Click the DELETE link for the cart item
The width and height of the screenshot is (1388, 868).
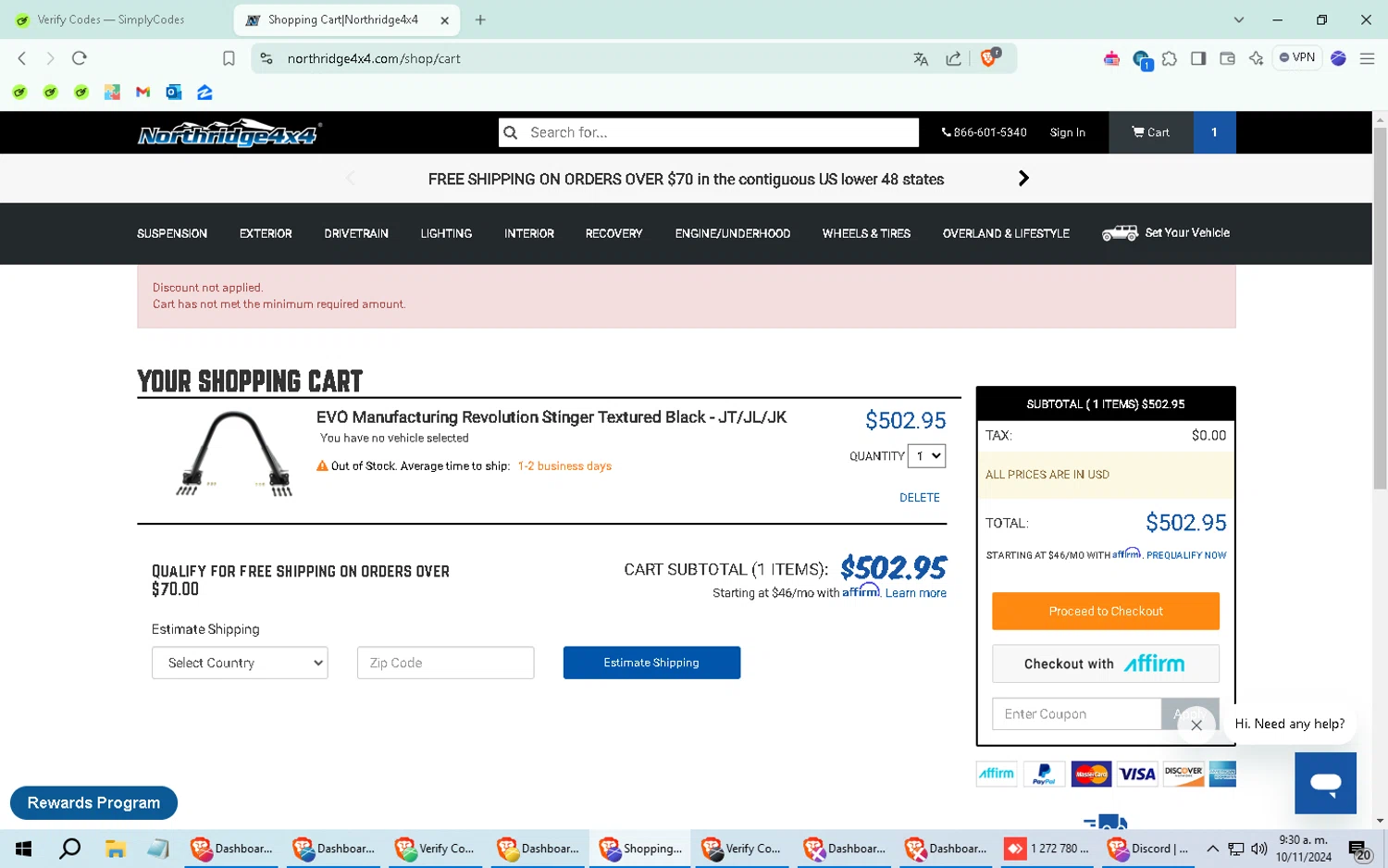coord(919,498)
